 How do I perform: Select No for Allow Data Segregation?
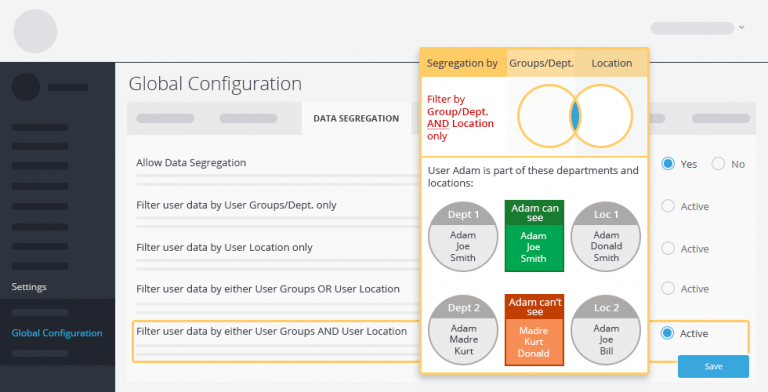point(718,164)
